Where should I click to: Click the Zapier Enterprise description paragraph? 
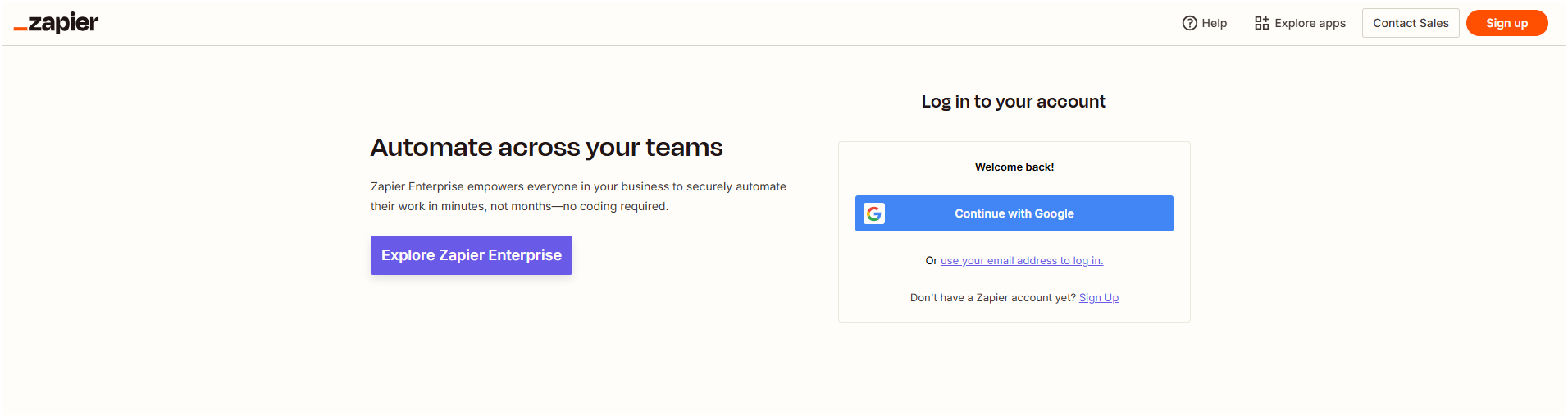578,196
